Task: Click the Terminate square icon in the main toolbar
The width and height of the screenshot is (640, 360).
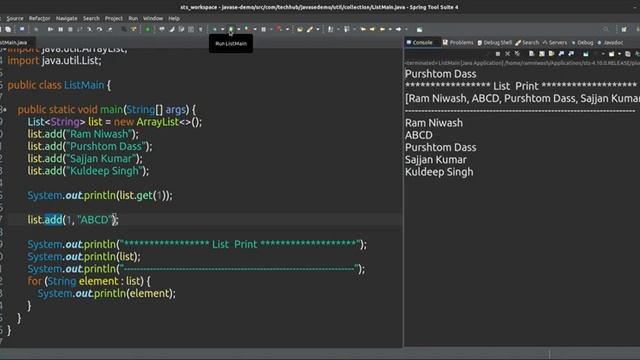Action: click(x=70, y=29)
